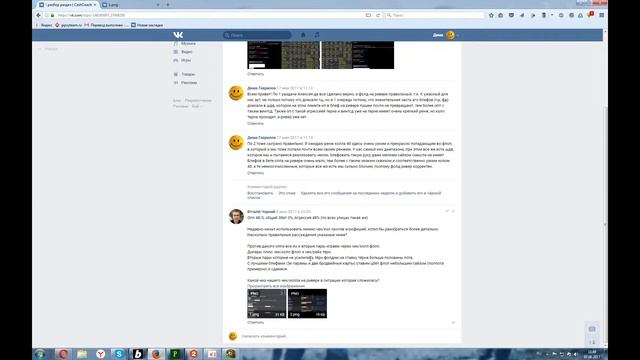Open the Перевод выполнен bookmark
This screenshot has width=640, height=360.
click(x=106, y=25)
